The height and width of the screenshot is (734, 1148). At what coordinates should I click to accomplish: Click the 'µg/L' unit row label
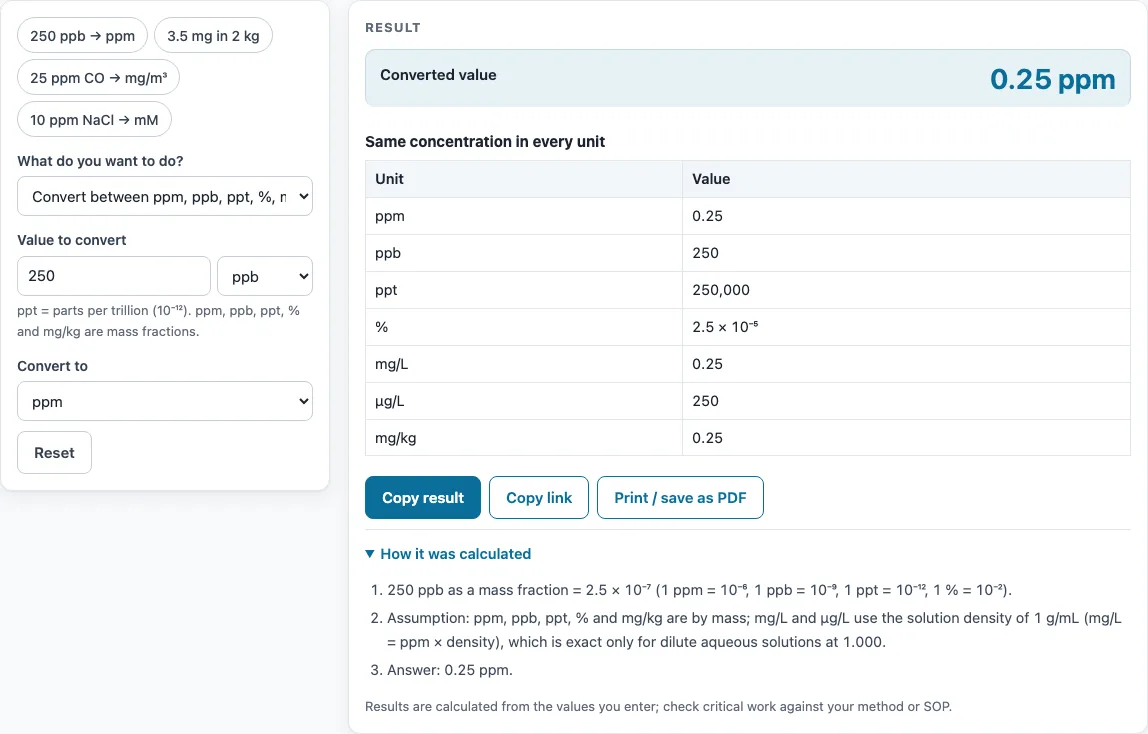tap(390, 401)
